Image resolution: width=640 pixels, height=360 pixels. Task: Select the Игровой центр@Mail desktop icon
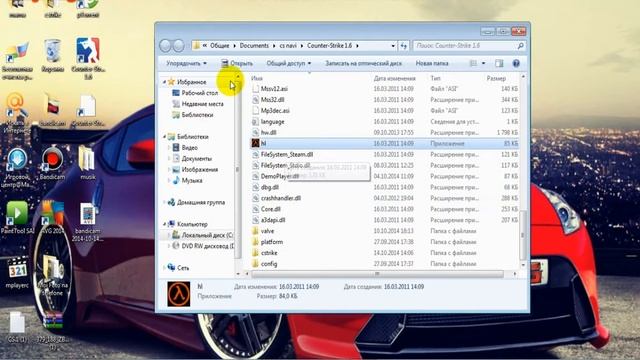pos(17,167)
